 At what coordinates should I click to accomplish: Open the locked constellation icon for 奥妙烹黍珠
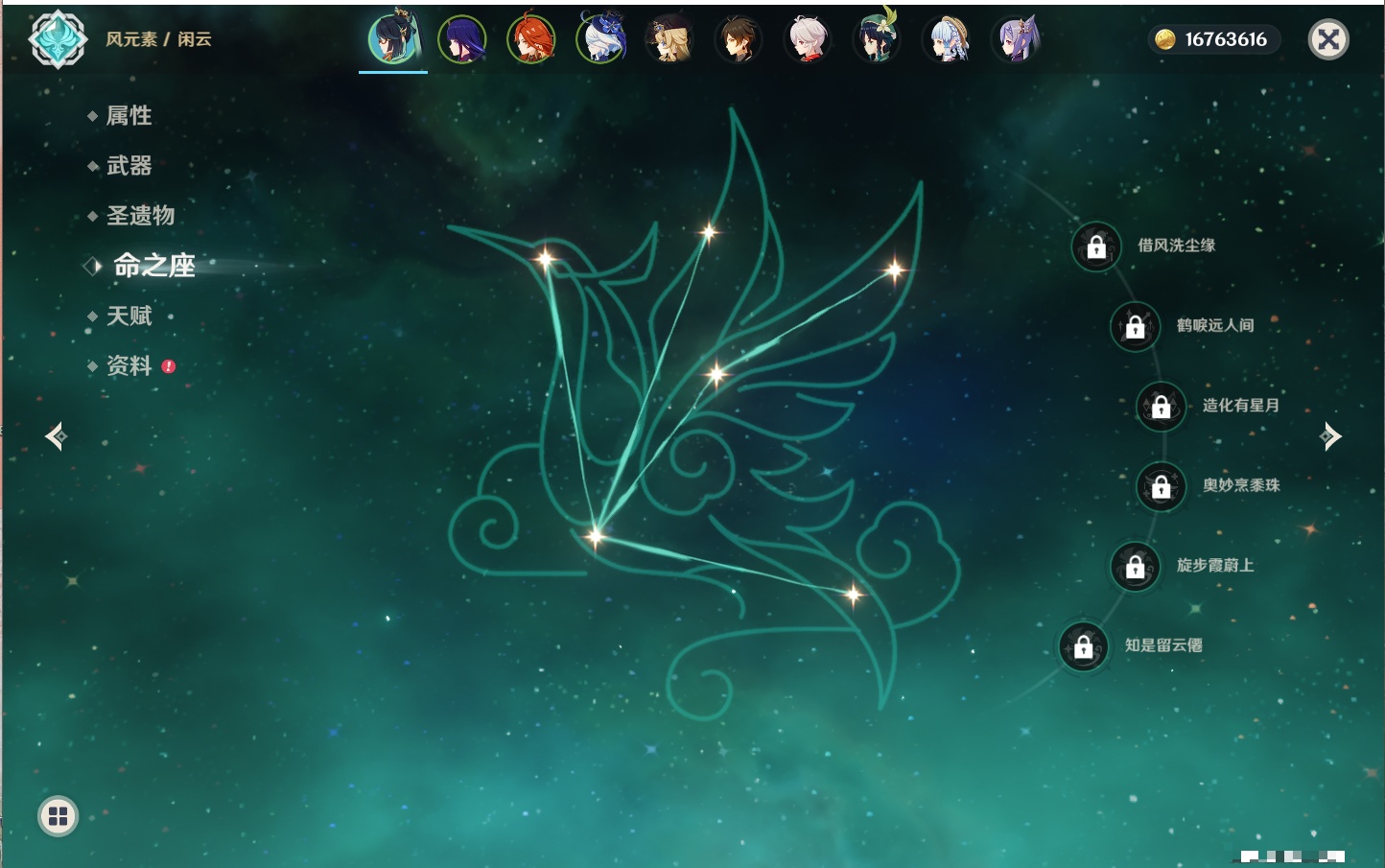[1162, 486]
